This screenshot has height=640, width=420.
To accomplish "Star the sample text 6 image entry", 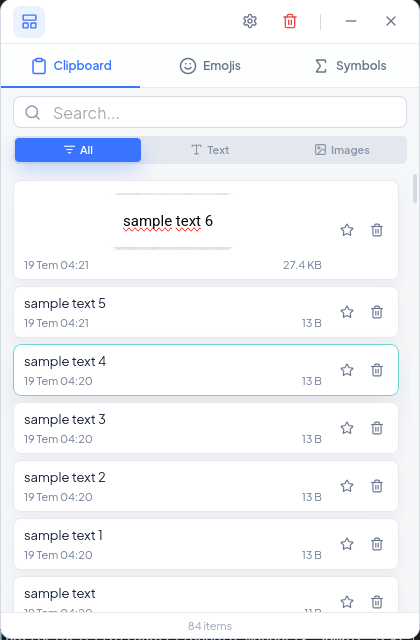I will 347,230.
